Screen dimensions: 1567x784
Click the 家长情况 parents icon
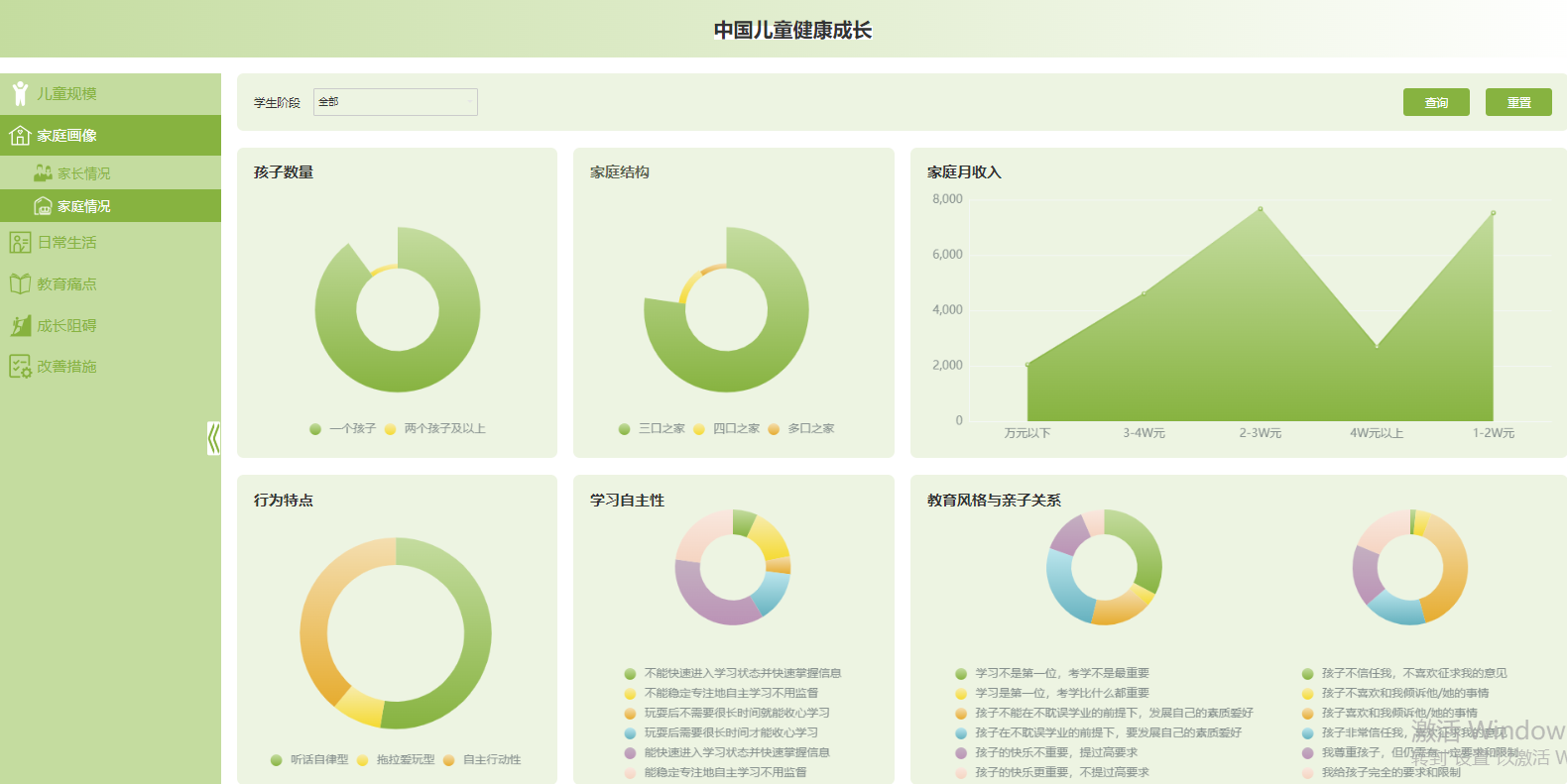pos(43,172)
